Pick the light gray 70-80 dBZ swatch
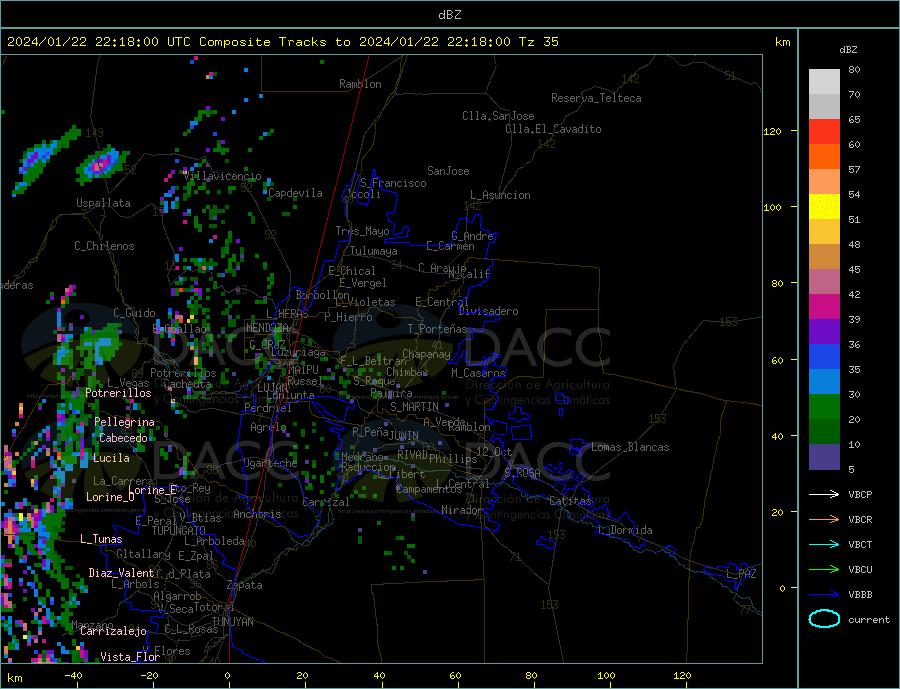The image size is (900, 689). tap(824, 82)
